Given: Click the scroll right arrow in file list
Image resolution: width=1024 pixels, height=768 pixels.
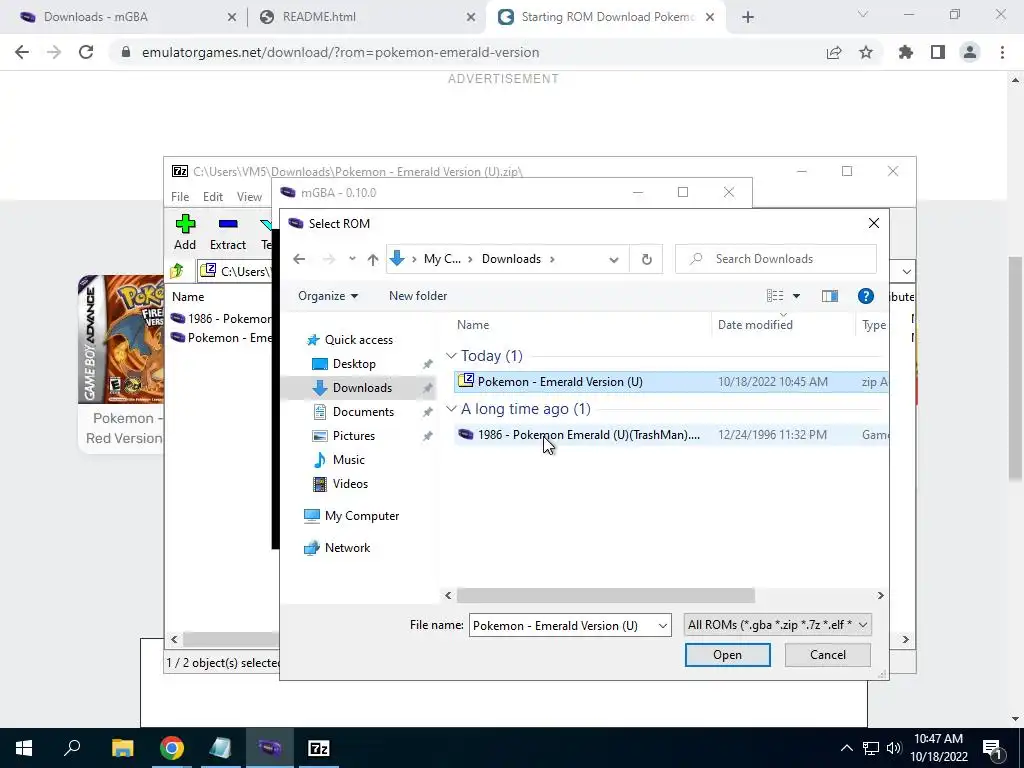Looking at the screenshot, I should click(880, 596).
